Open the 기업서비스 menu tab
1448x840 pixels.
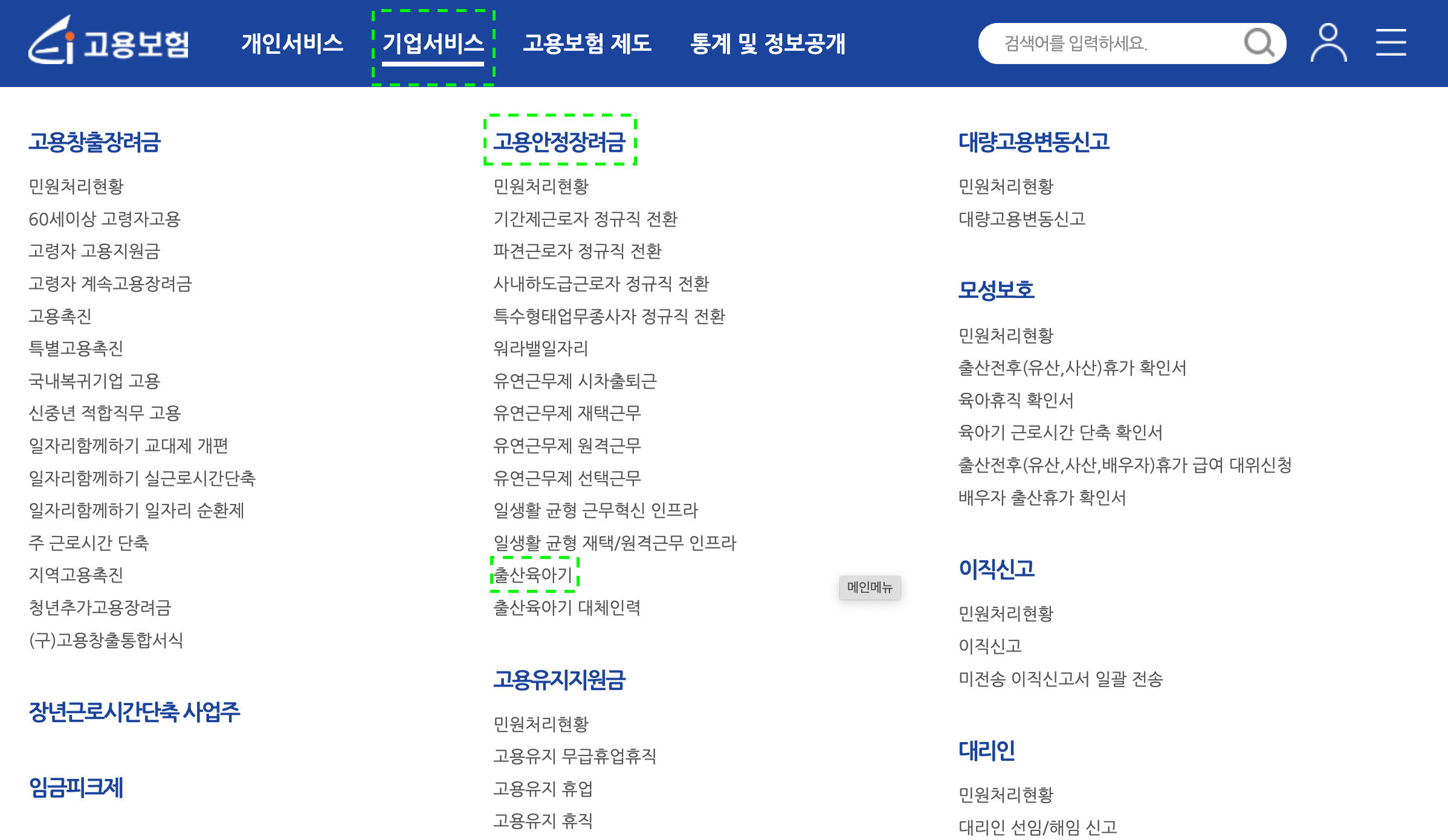433,44
